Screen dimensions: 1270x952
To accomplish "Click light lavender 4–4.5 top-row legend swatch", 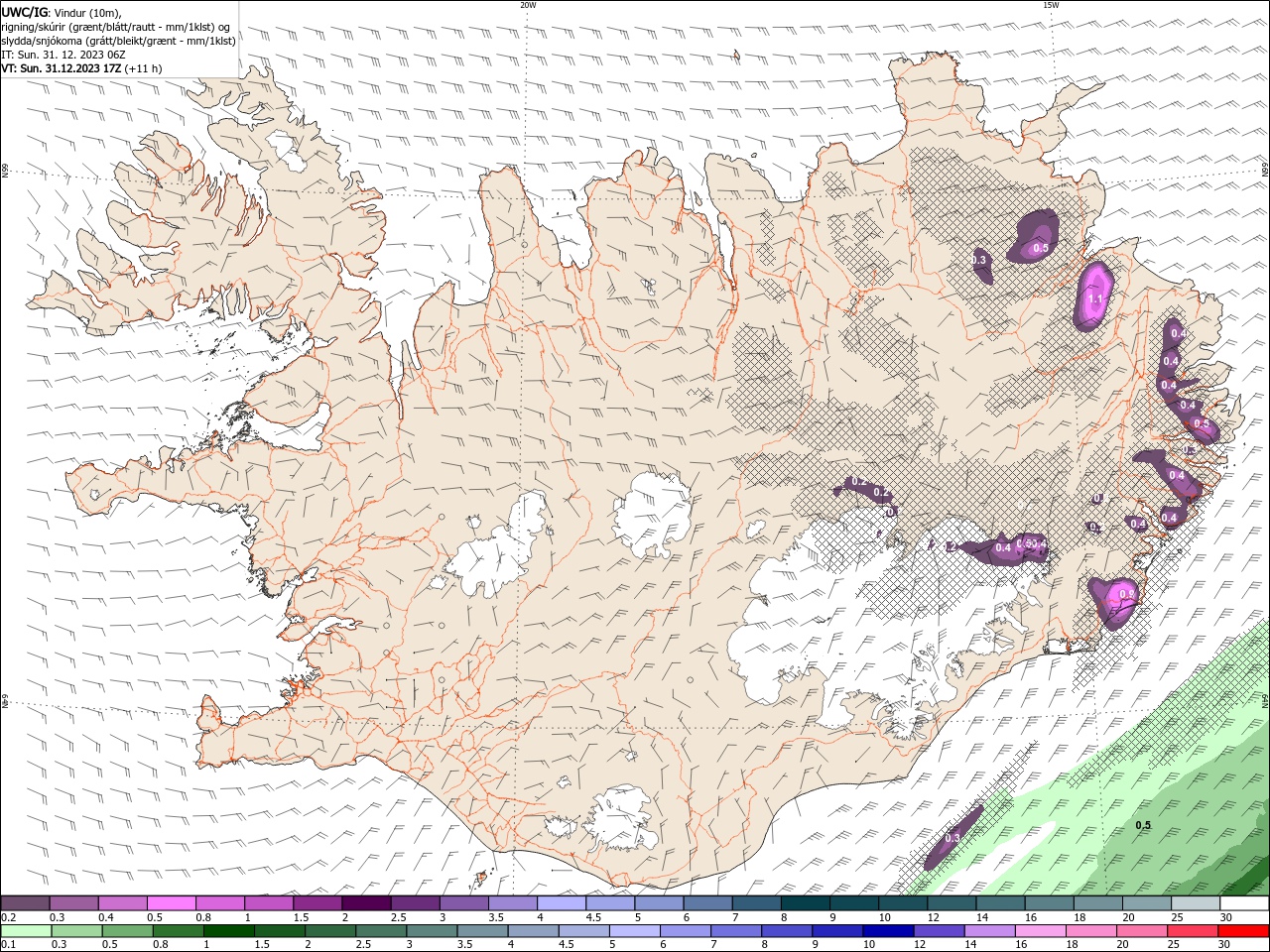I will [562, 903].
